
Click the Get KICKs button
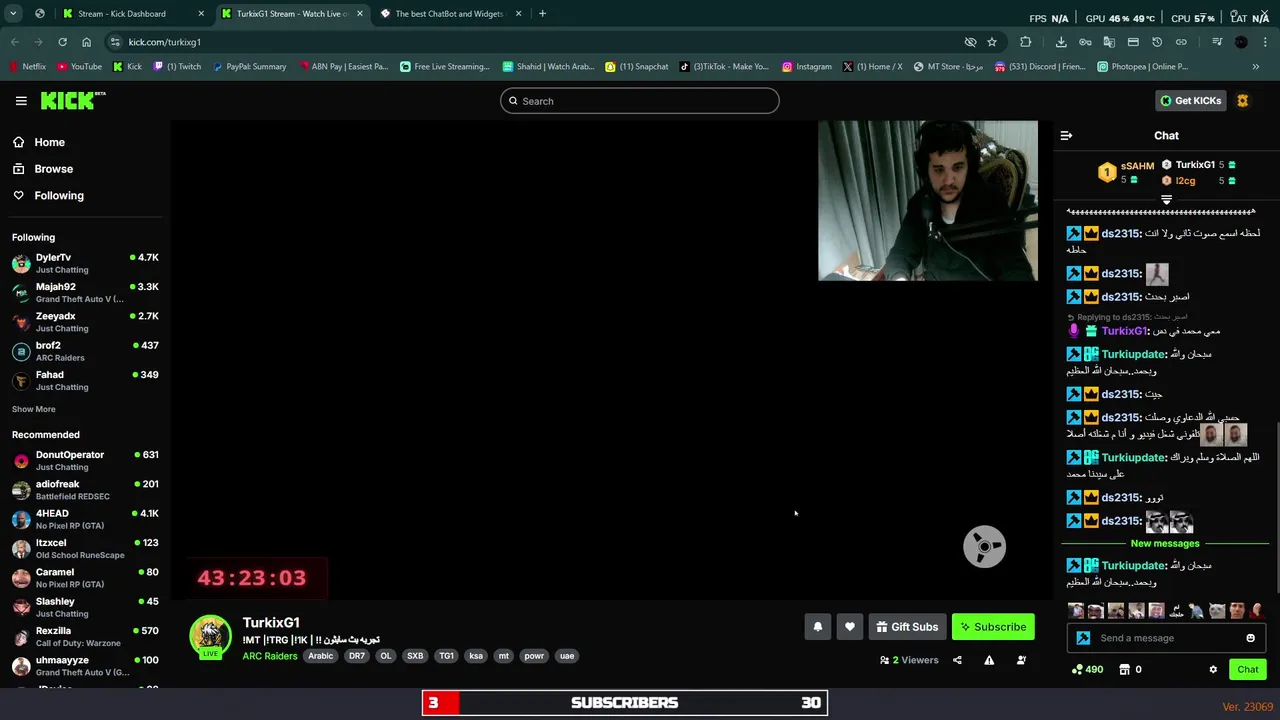coord(1191,101)
